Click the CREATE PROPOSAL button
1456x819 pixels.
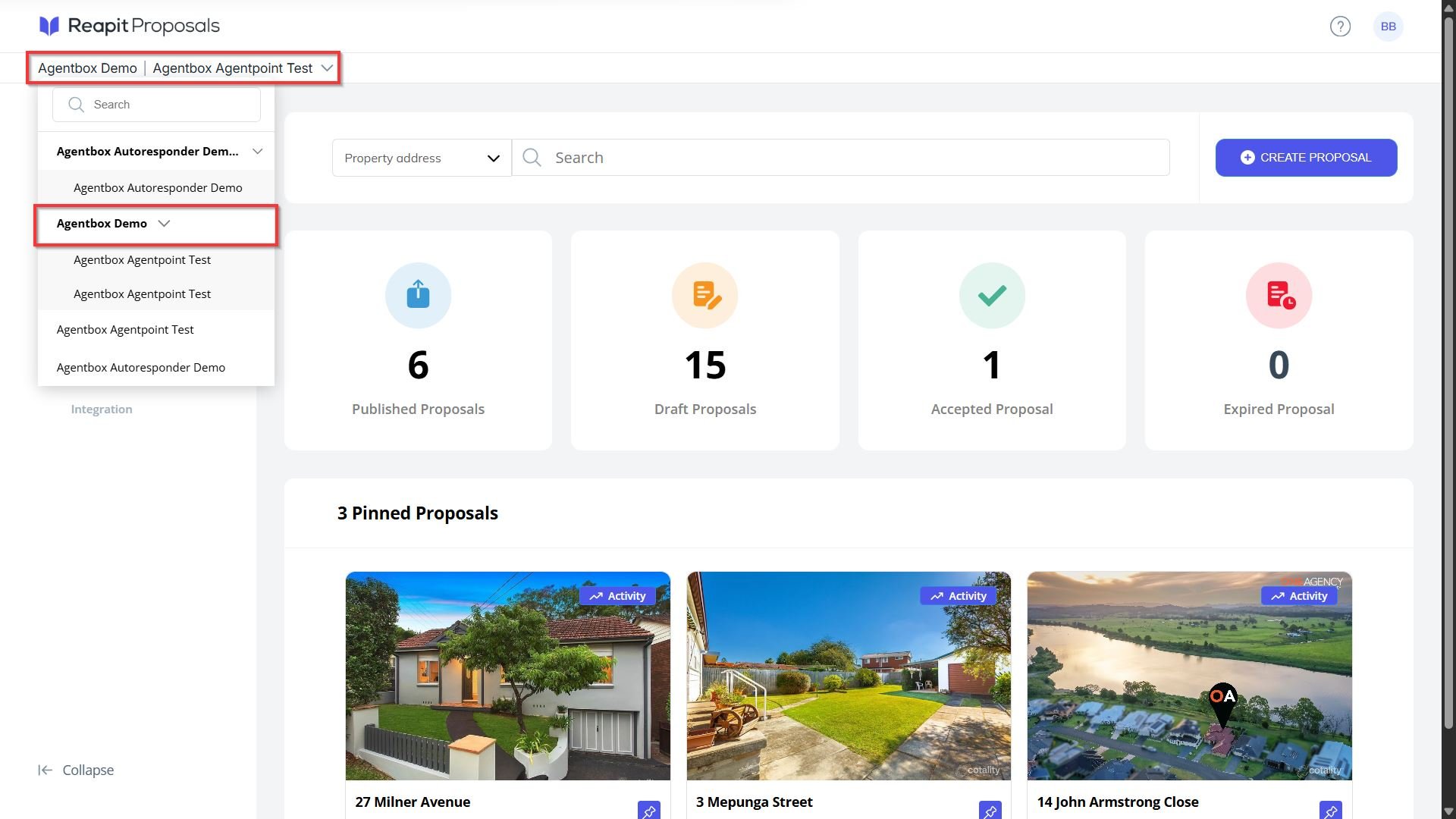coord(1306,158)
